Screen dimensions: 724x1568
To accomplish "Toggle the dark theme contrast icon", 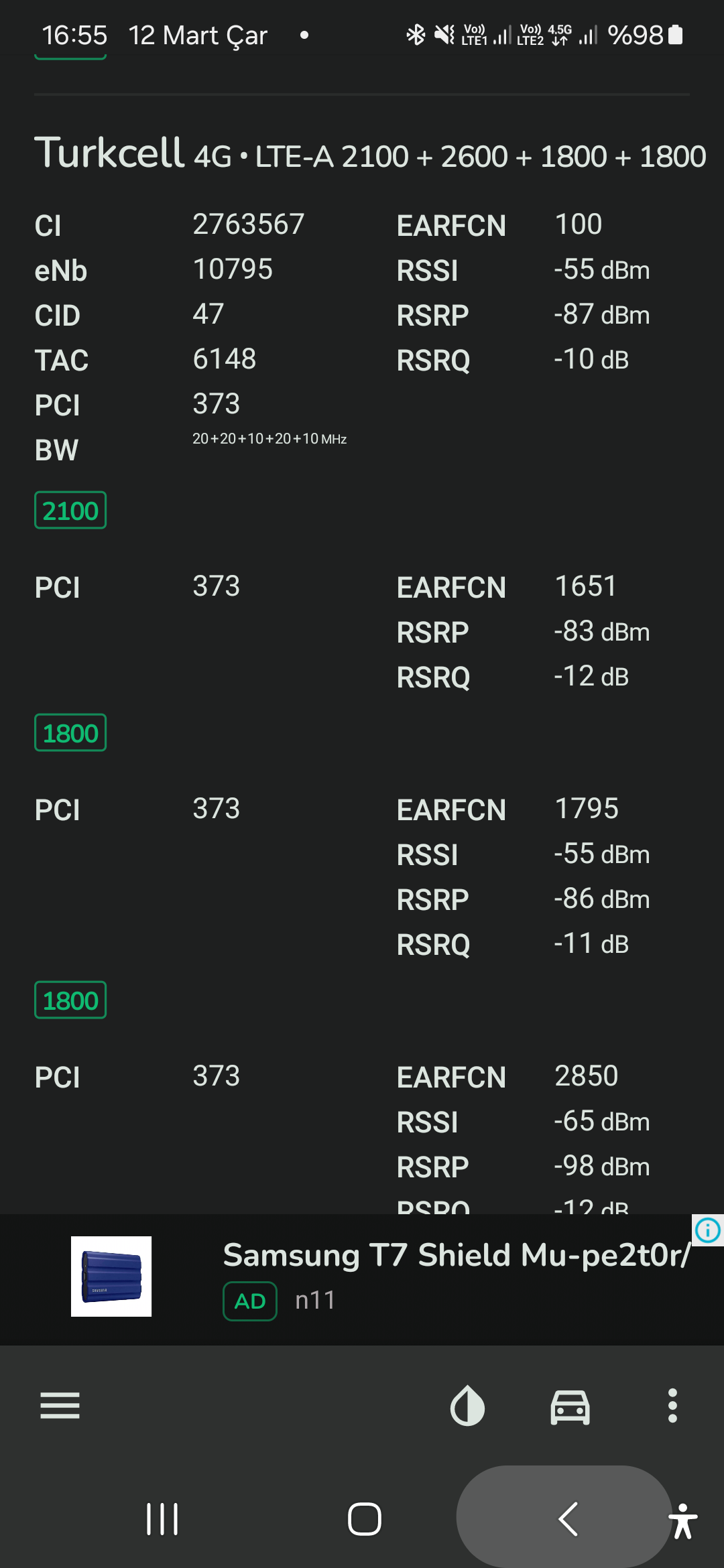I will pyautogui.click(x=467, y=1405).
